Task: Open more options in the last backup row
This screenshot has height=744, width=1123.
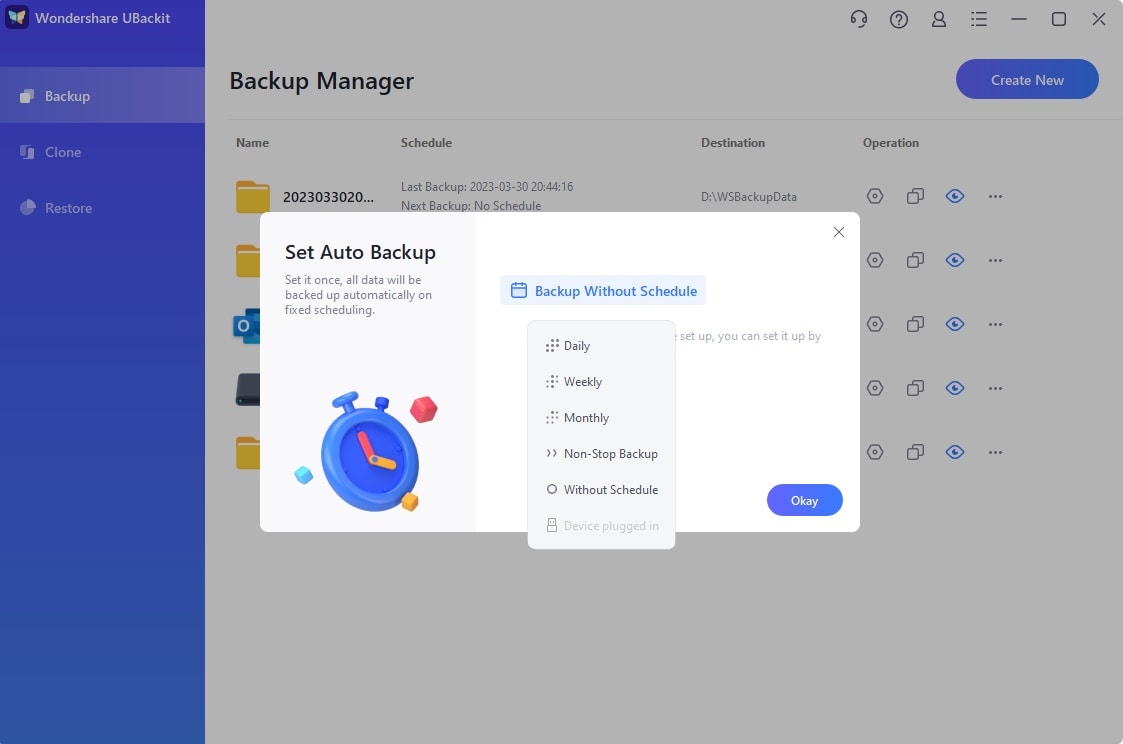Action: point(995,452)
